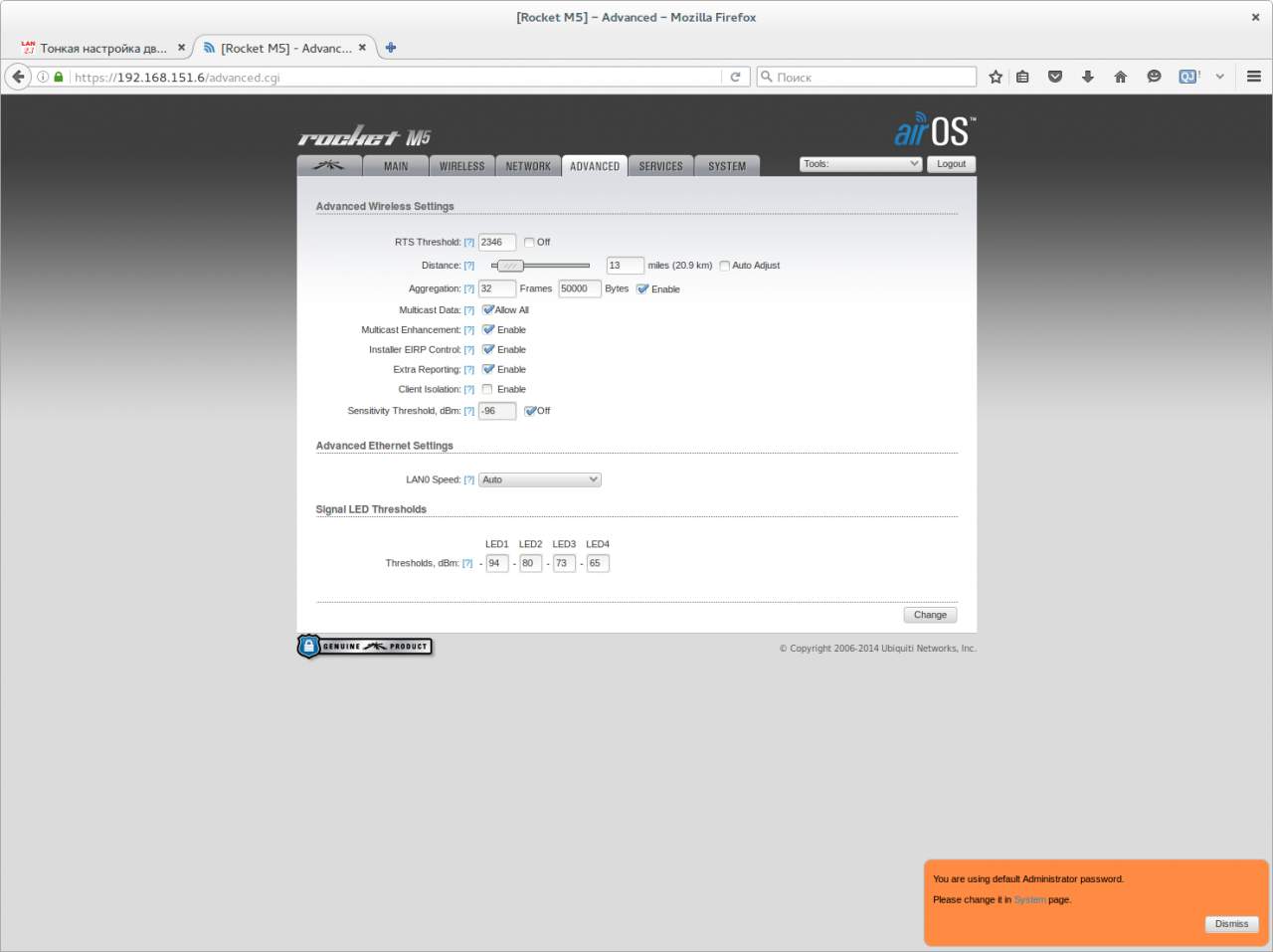Open the Tools dropdown
Viewport: 1273px width, 952px height.
point(860,164)
